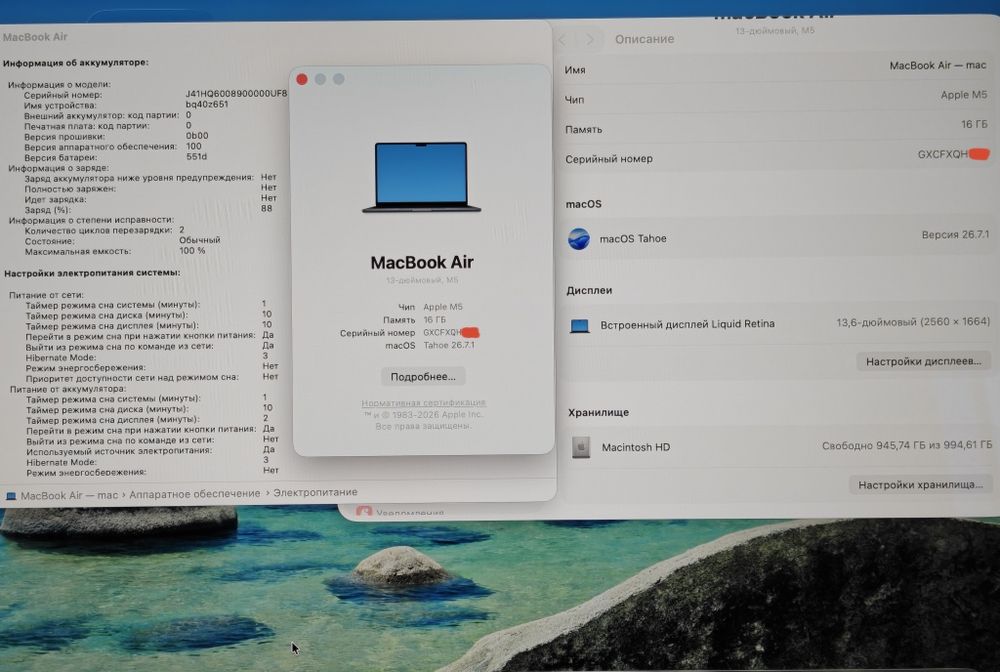Click device name value 'bq40z651'

tap(207, 104)
